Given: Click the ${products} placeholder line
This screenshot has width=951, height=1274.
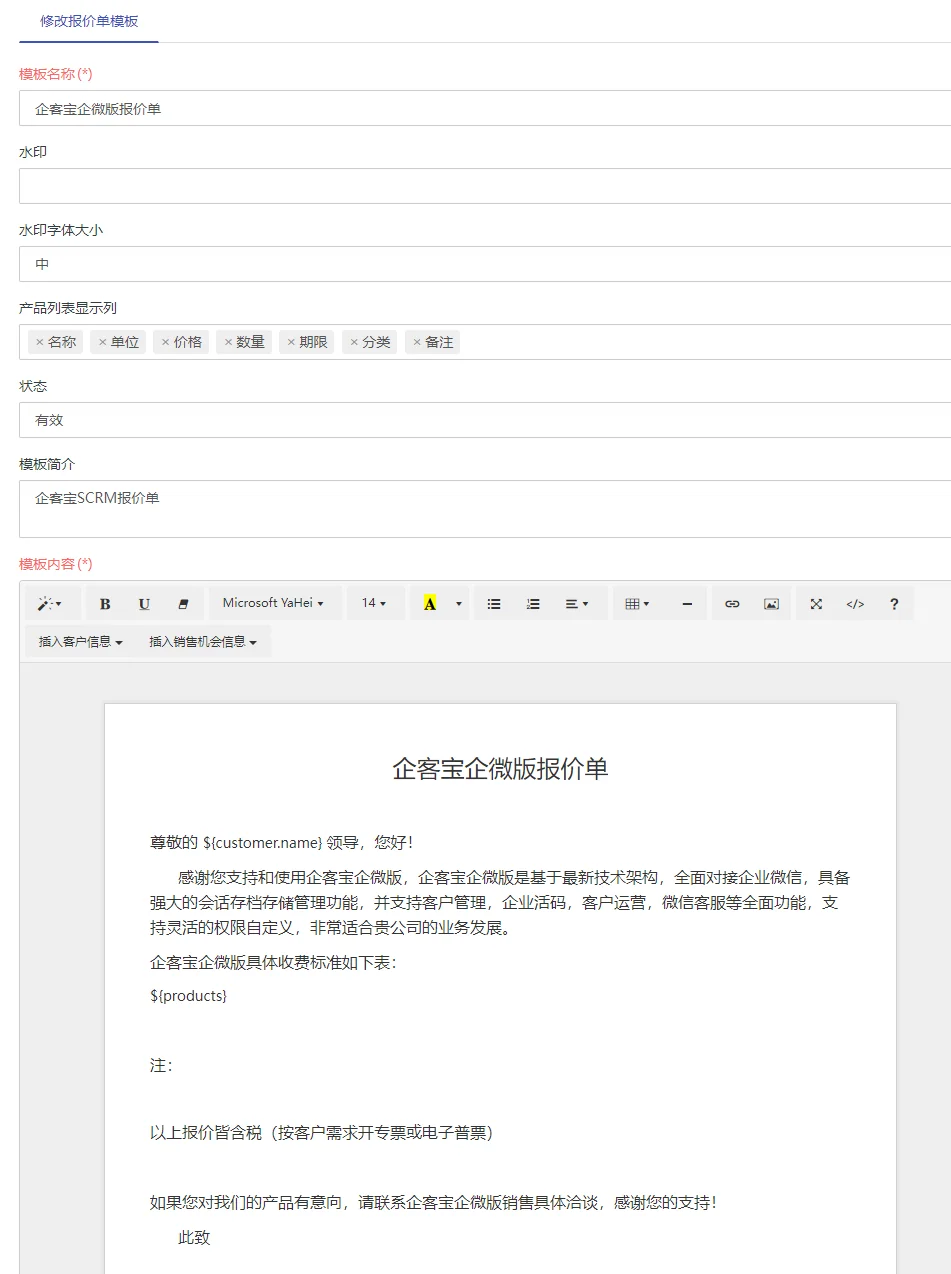Looking at the screenshot, I should click(x=189, y=996).
